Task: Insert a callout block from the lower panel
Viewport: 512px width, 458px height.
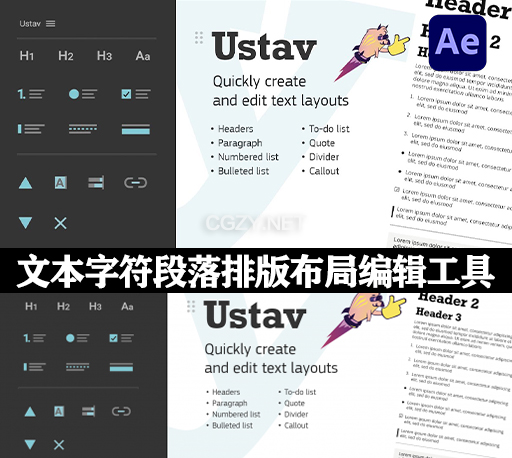Action: point(121,367)
